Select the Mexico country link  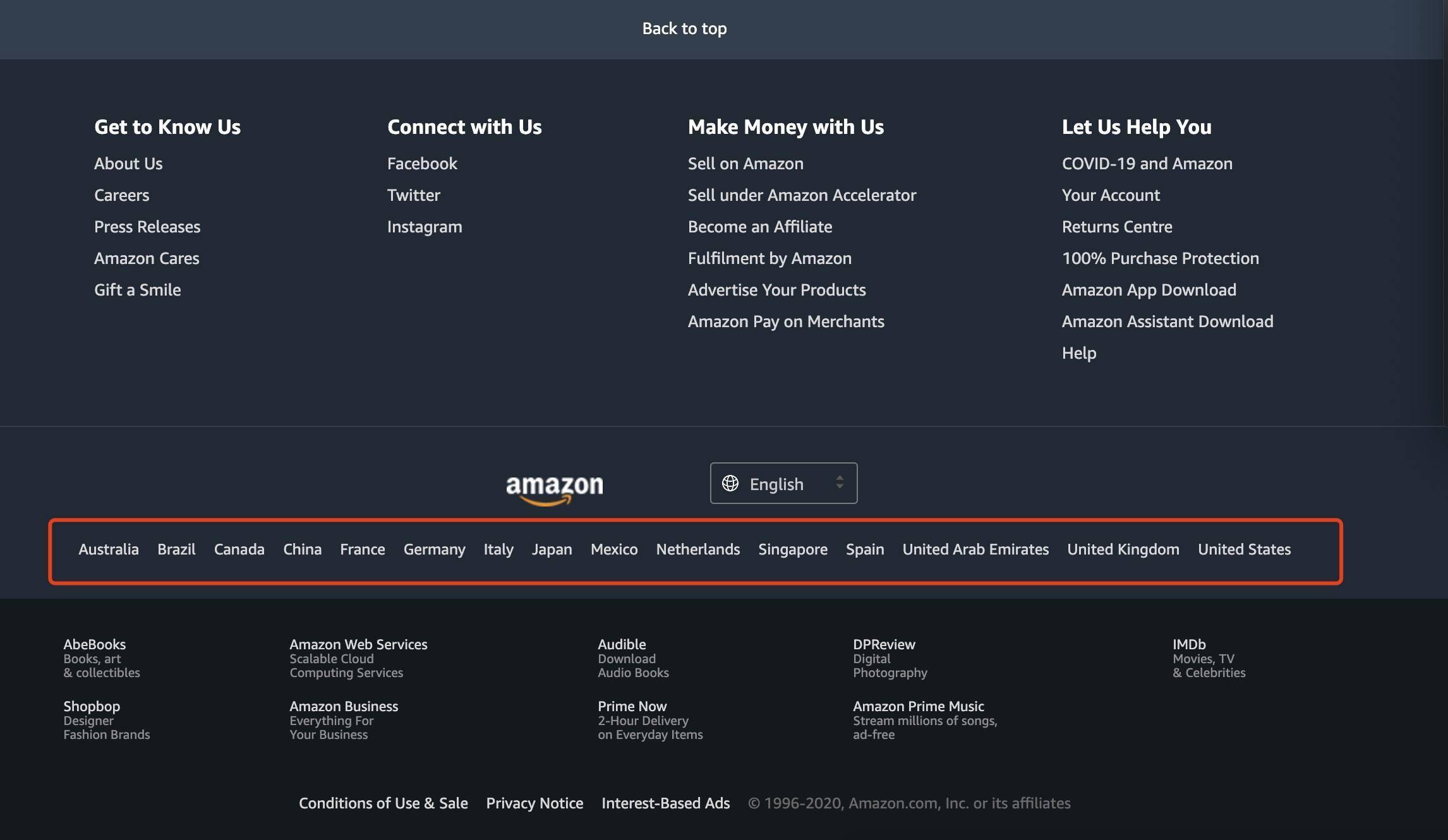click(x=614, y=549)
